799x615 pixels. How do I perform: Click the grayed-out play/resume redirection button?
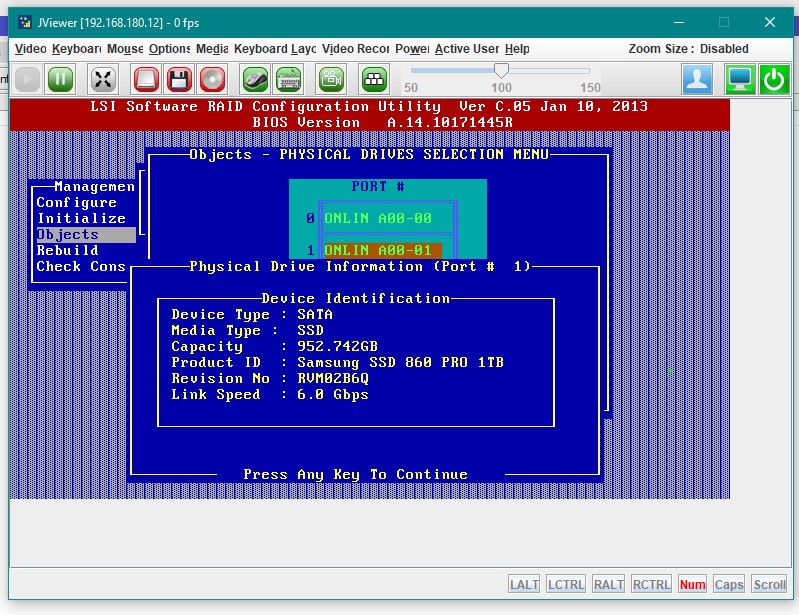[x=28, y=79]
